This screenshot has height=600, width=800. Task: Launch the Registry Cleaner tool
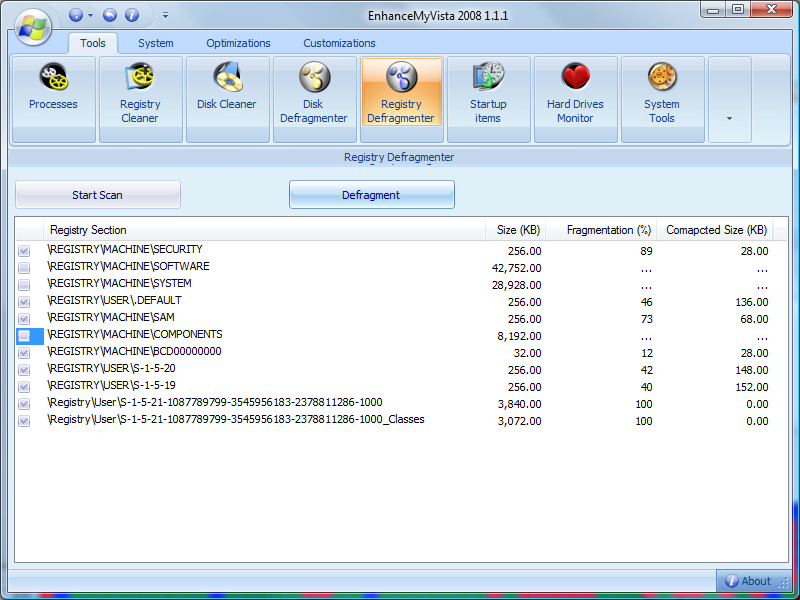140,99
